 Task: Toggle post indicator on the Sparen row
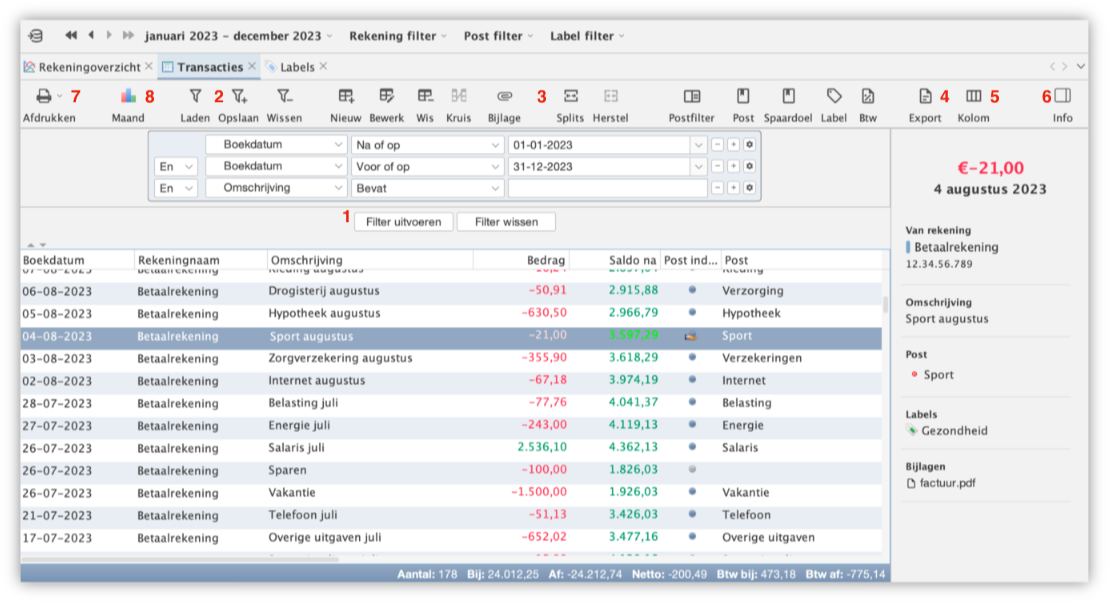tap(691, 470)
